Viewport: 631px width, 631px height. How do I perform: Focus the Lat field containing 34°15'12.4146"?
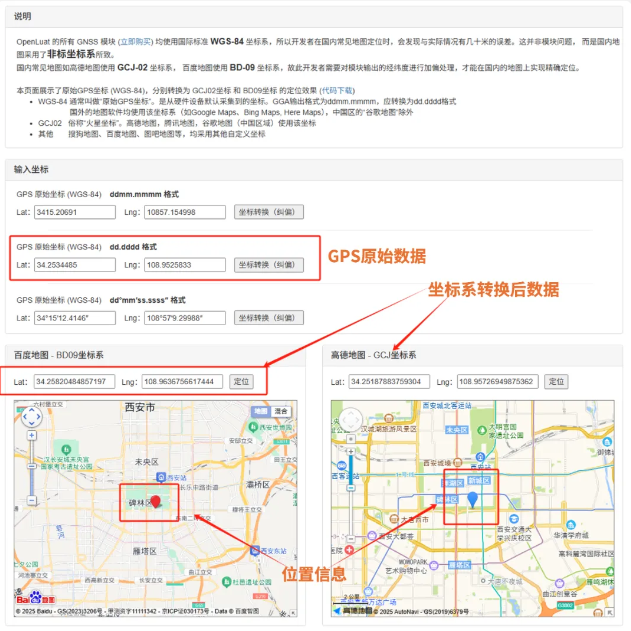[75, 318]
